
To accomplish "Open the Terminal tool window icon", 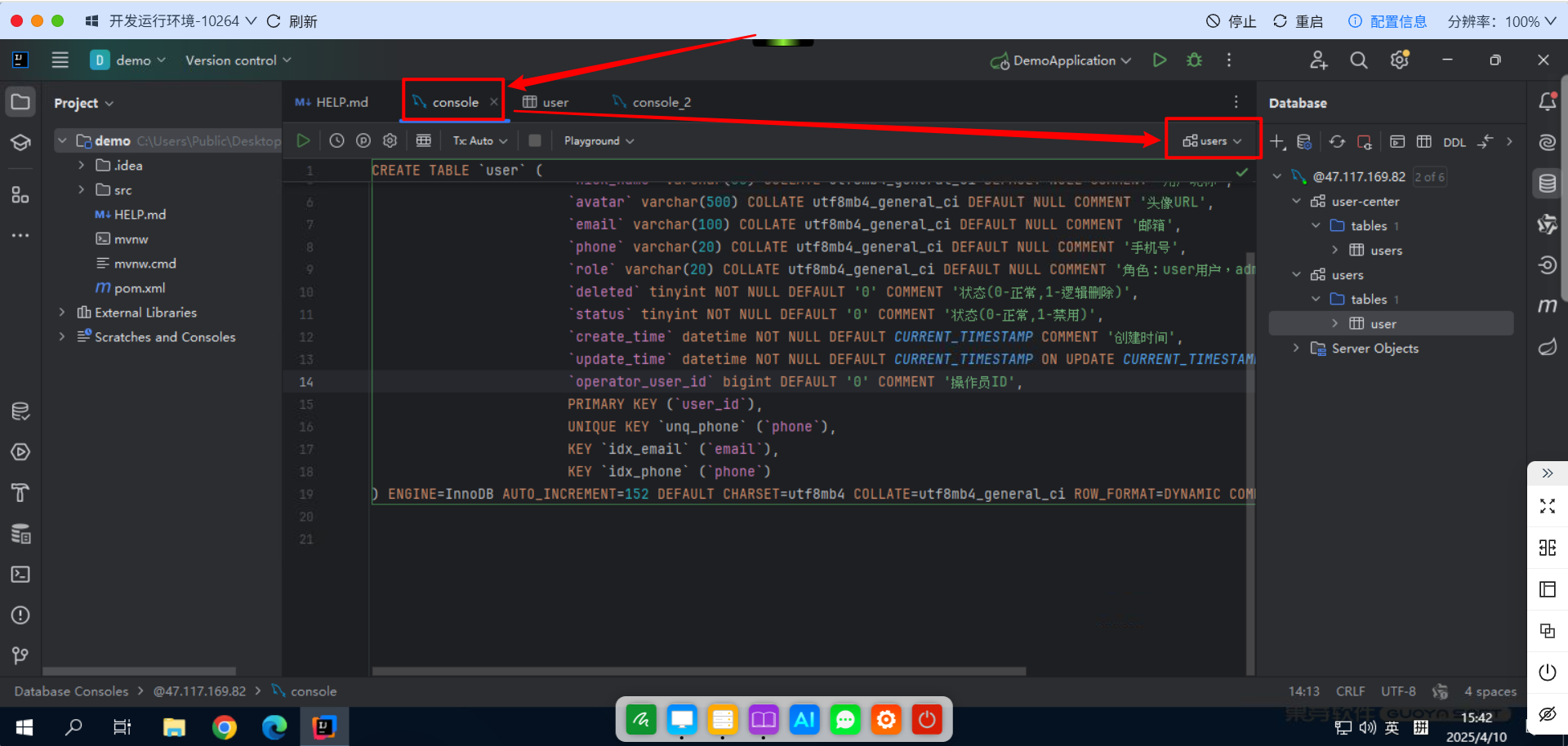I will click(x=20, y=575).
